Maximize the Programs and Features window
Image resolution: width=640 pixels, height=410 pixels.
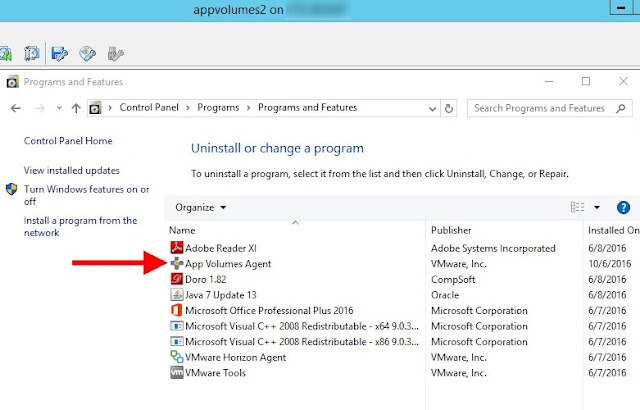point(586,81)
